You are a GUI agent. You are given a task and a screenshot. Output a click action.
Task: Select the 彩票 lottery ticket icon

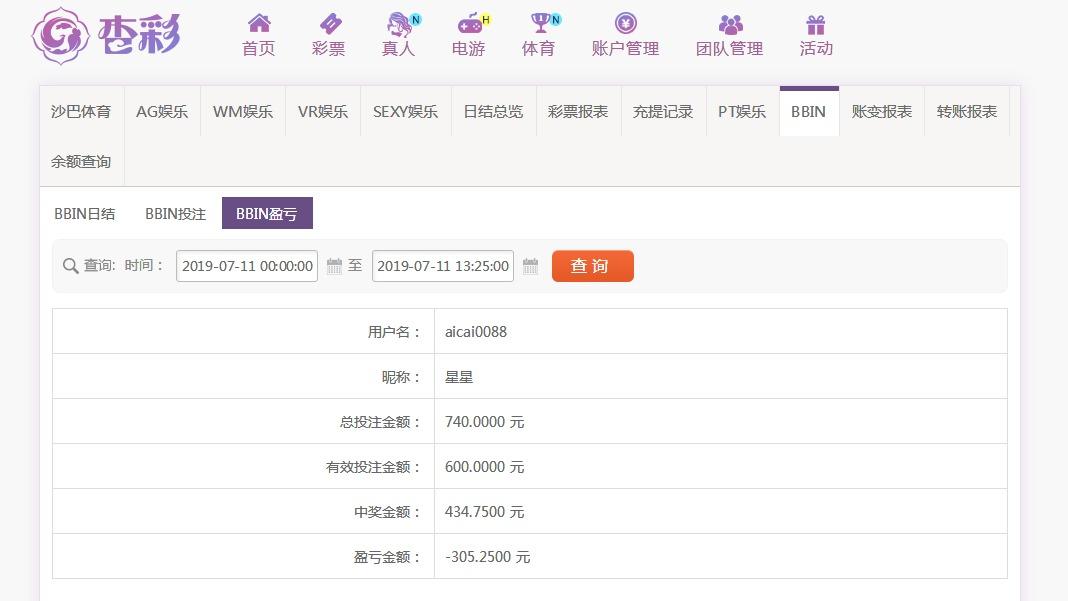(329, 23)
